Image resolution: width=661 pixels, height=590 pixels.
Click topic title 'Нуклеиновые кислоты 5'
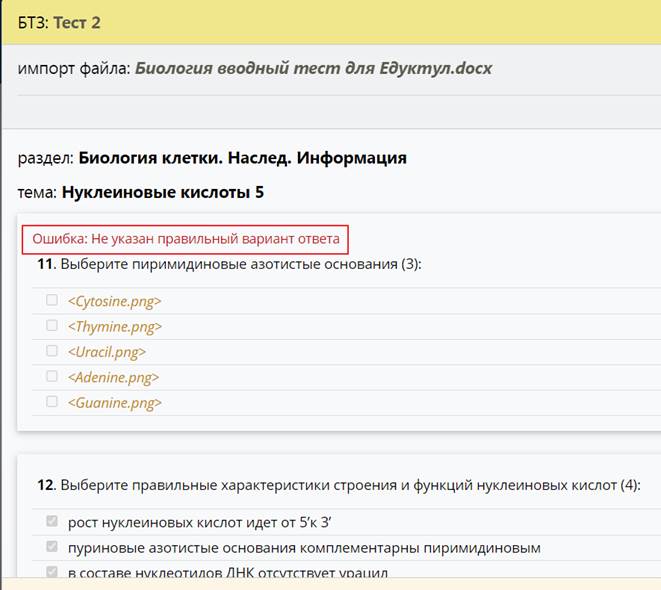pos(162,191)
